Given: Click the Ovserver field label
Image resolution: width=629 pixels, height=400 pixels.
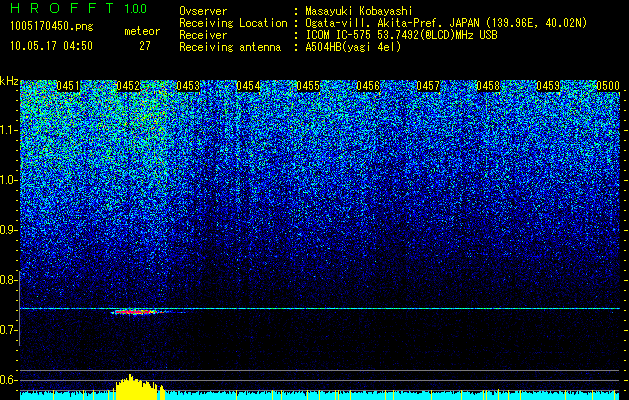Looking at the screenshot, I should 203,11.
